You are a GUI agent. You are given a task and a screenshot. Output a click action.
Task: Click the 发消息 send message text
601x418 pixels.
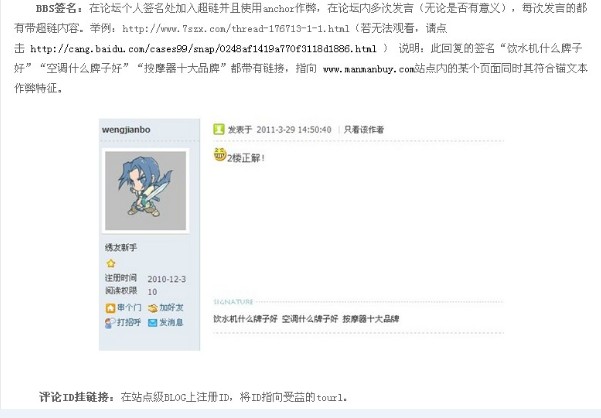point(171,323)
